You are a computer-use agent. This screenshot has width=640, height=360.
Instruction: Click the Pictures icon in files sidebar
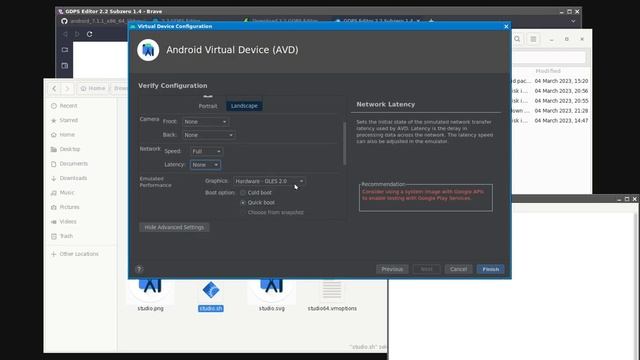pyautogui.click(x=53, y=207)
